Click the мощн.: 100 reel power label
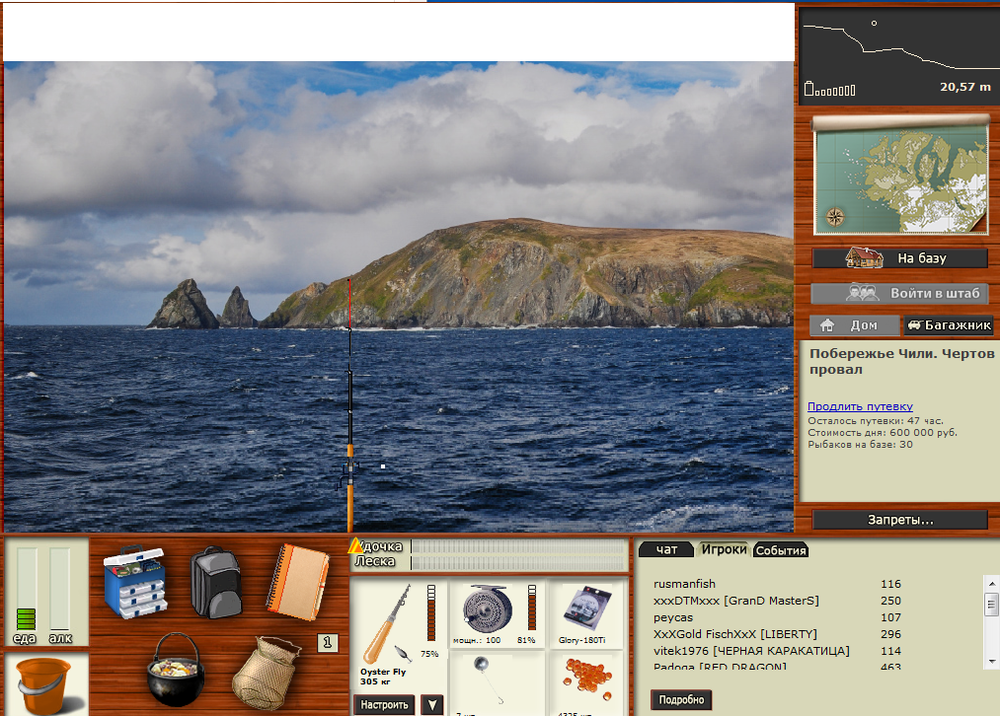The height and width of the screenshot is (716, 1000). (476, 640)
